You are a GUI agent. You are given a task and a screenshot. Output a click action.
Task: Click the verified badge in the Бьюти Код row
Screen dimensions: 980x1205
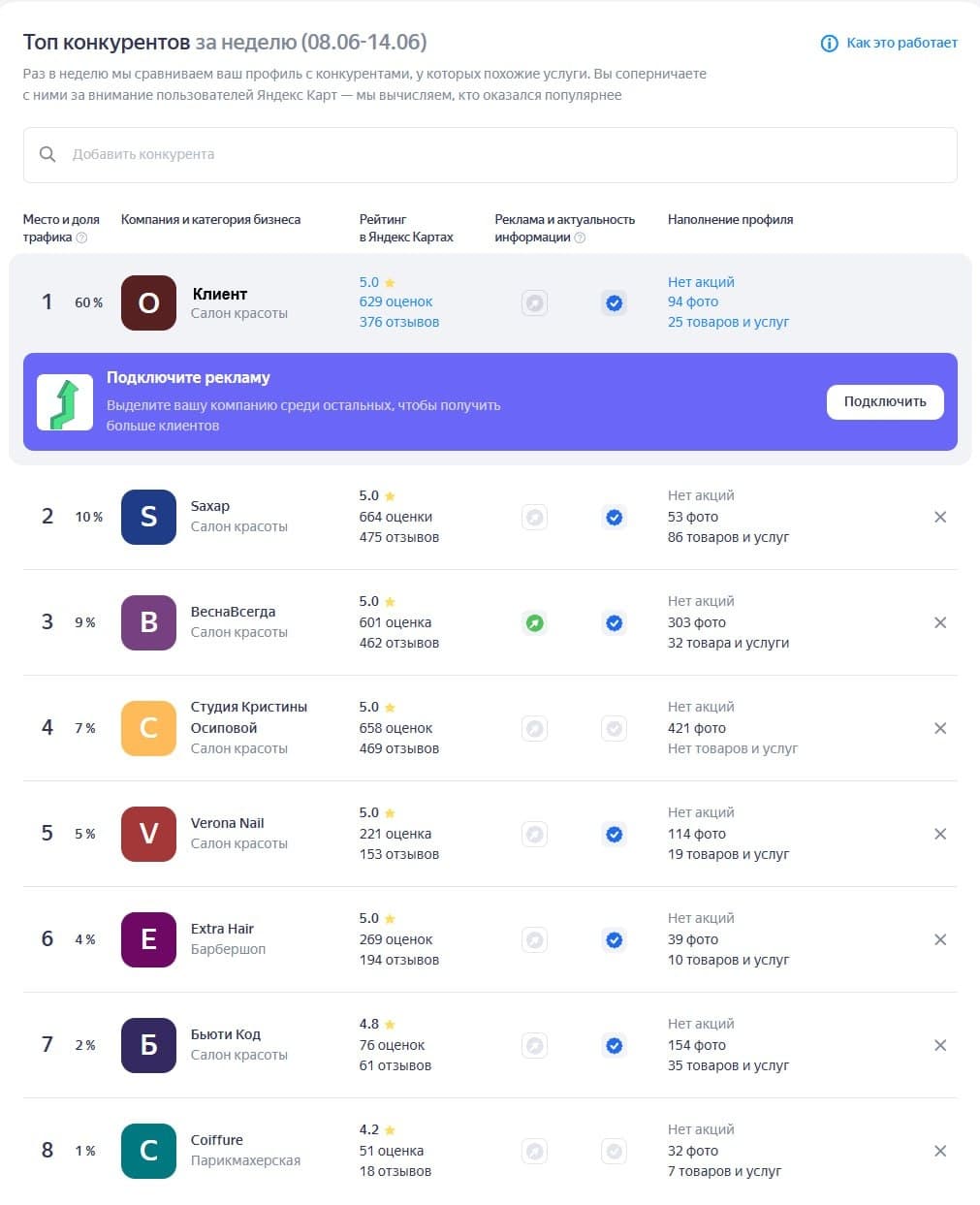pyautogui.click(x=614, y=1046)
